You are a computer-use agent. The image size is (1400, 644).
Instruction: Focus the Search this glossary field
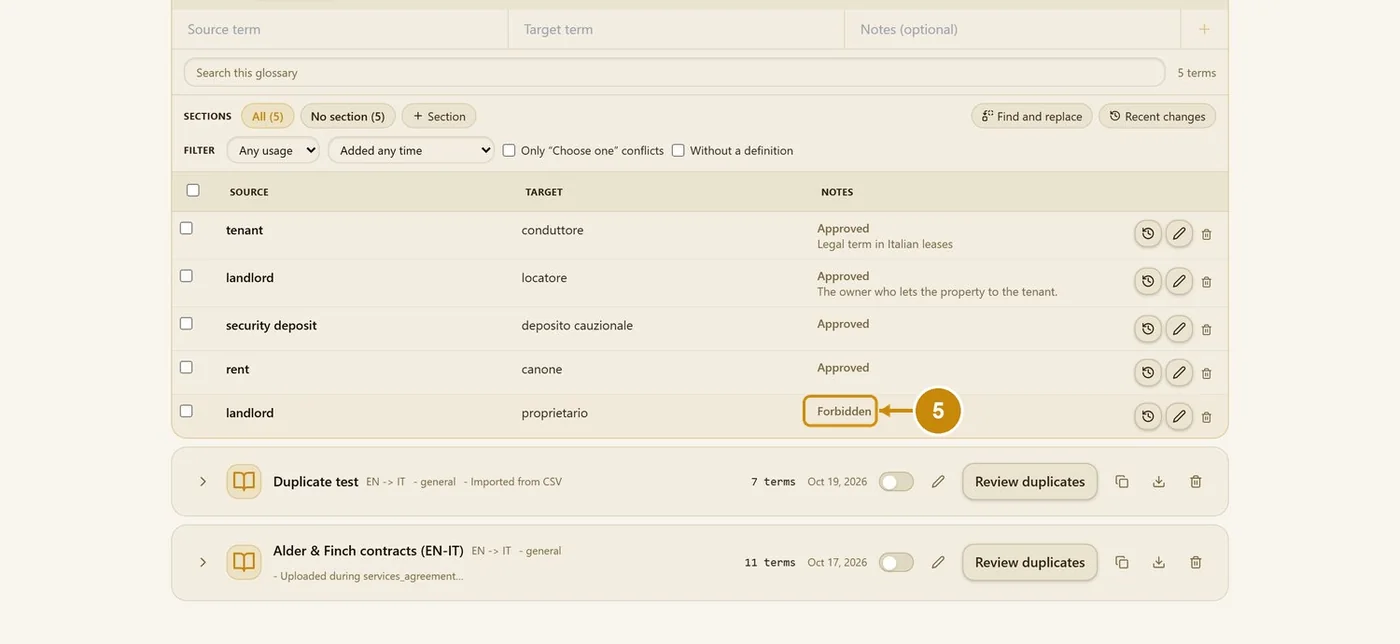point(674,72)
